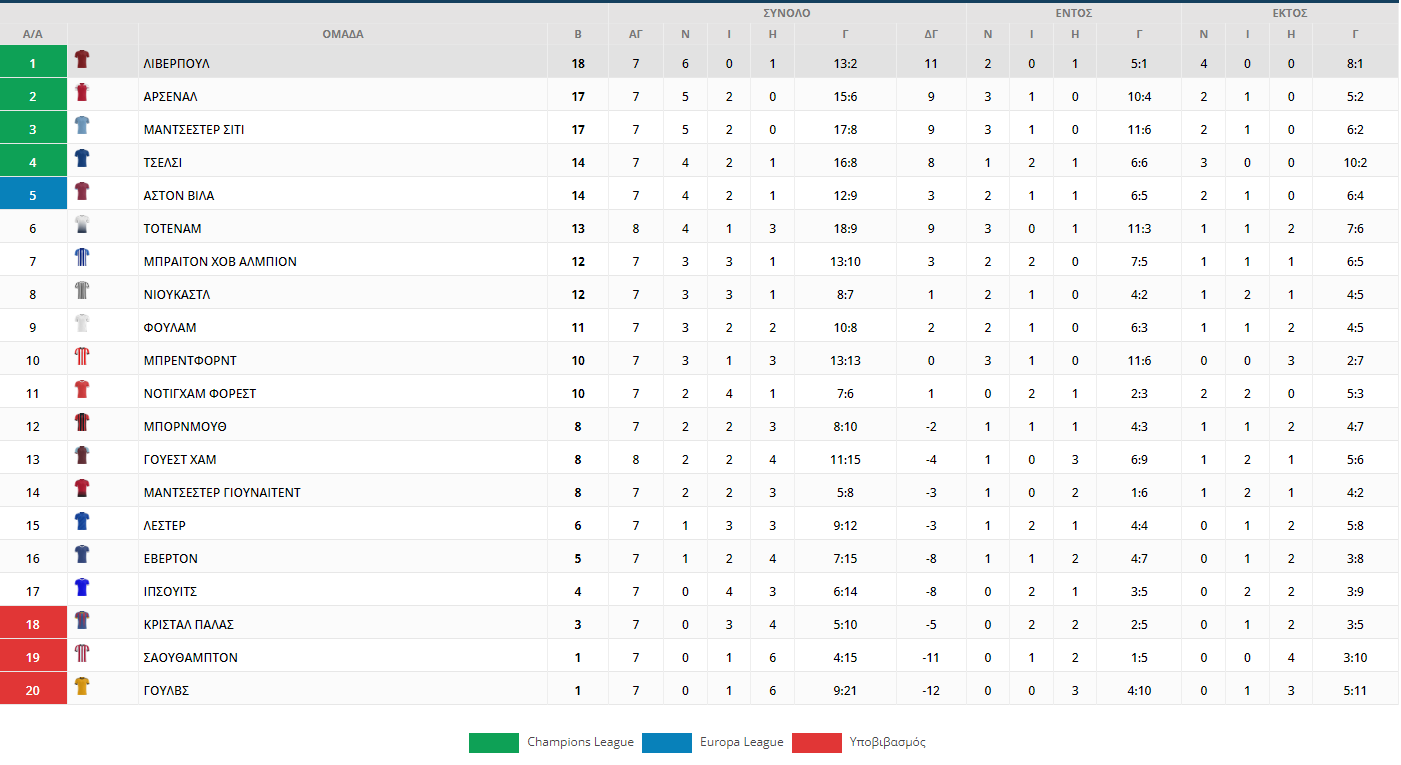
Task: Click the Liverpool (ΛΙΒΕΡΠΟΥΛ) jersey icon
Action: coord(82,60)
